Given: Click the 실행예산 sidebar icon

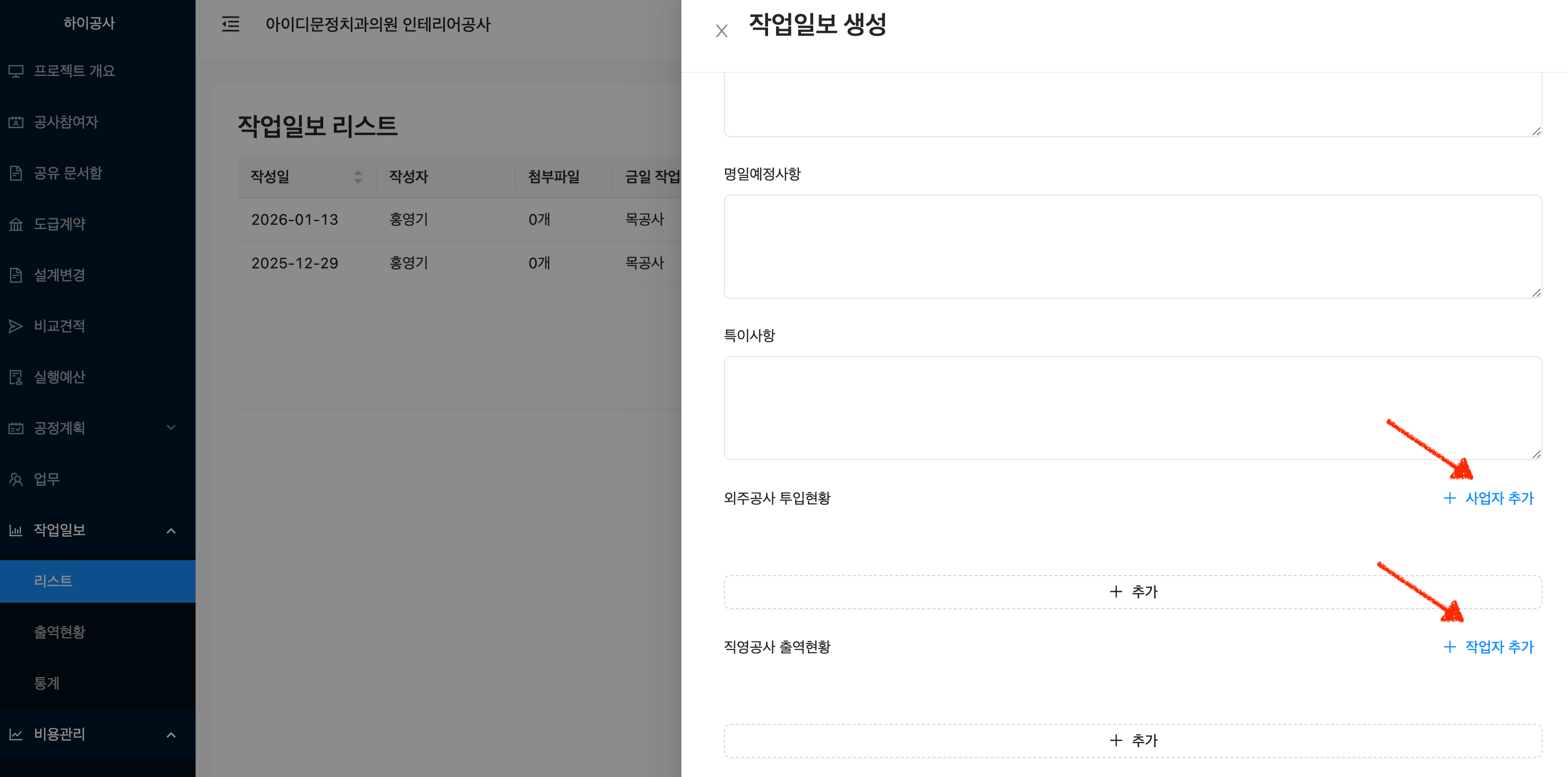Looking at the screenshot, I should pyautogui.click(x=16, y=377).
